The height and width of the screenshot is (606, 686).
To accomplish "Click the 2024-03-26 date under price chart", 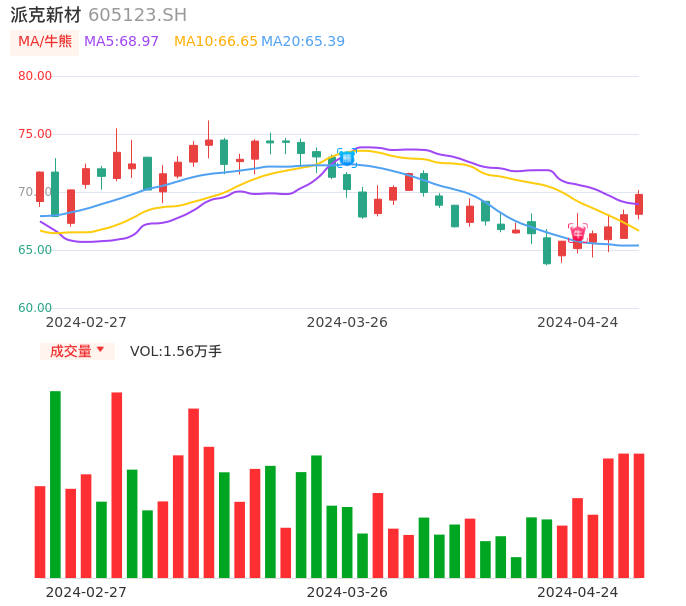I will point(347,322).
